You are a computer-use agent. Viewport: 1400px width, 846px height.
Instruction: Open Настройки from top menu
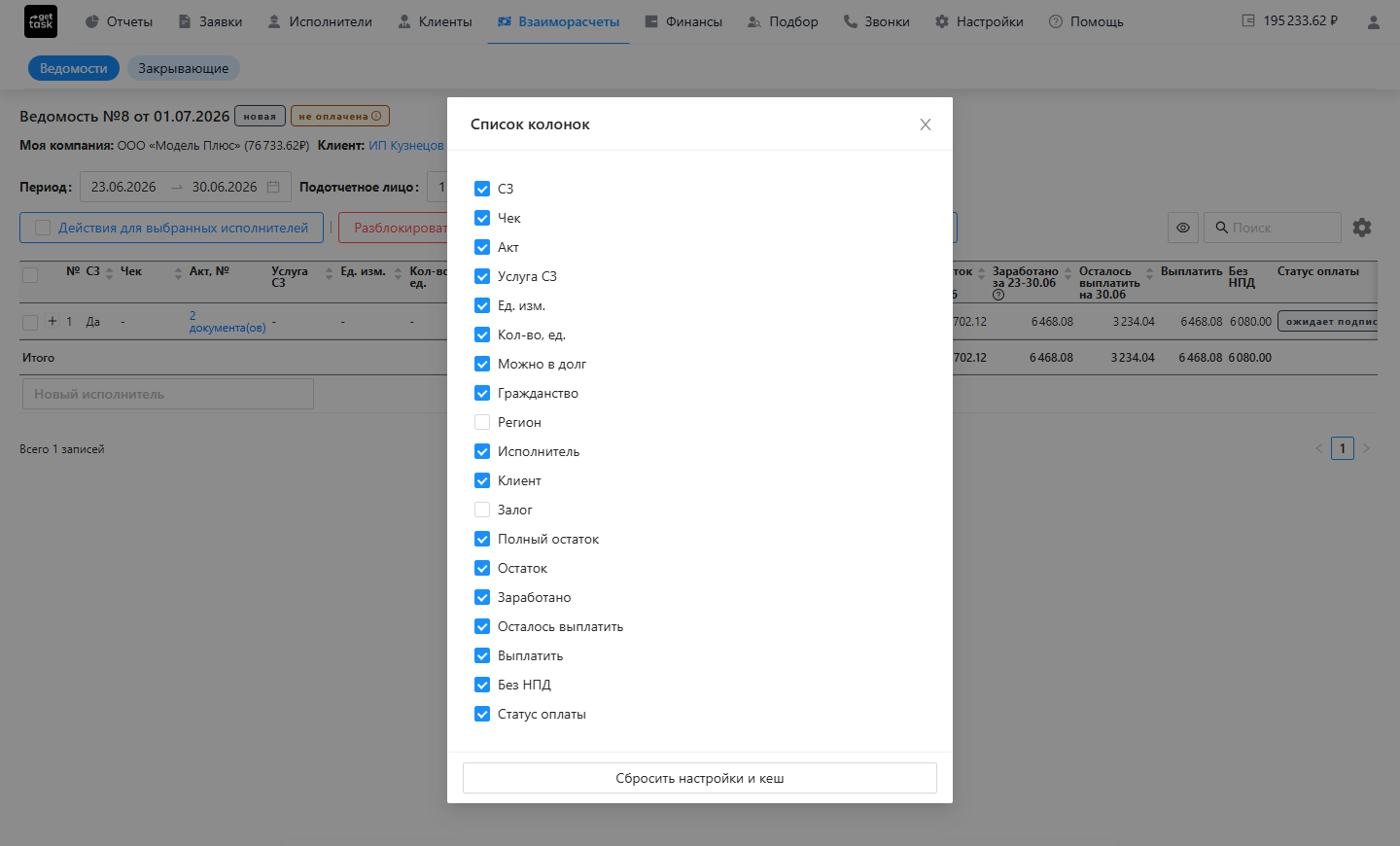tap(979, 21)
